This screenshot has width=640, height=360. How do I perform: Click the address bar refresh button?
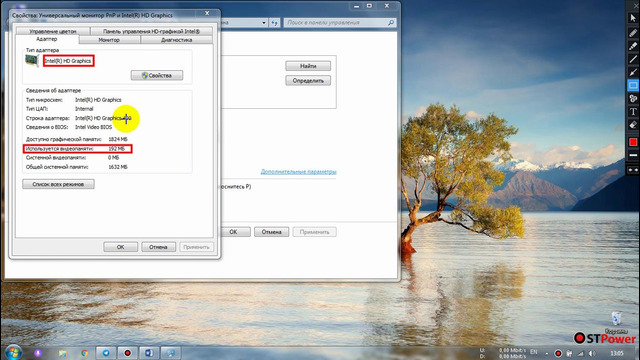[x=274, y=23]
